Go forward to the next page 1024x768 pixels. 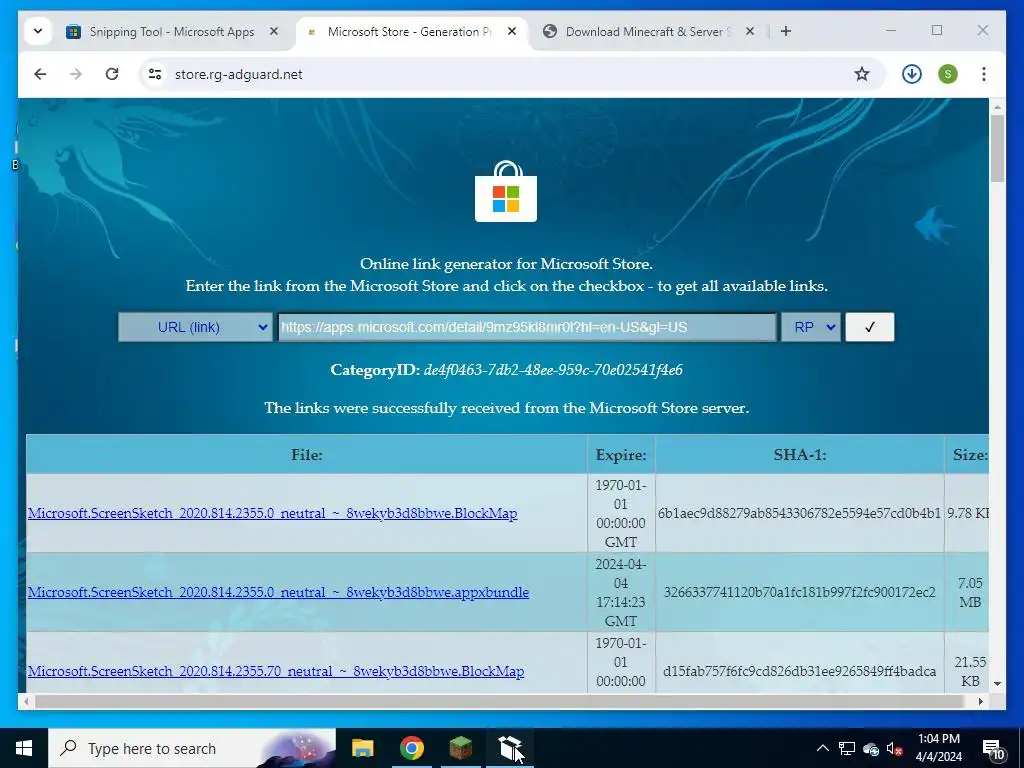(x=76, y=74)
